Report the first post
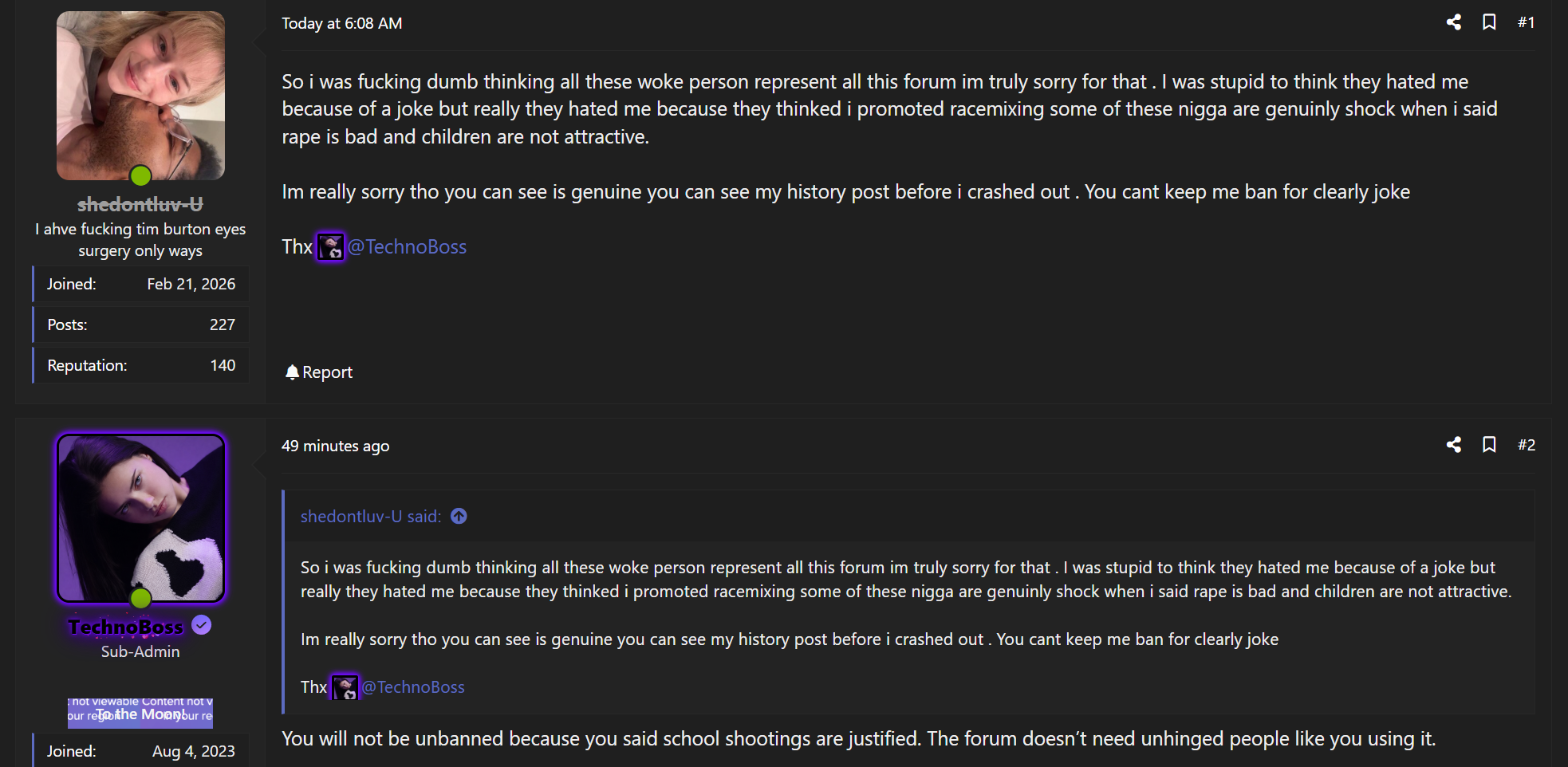Screen dimensions: 1568x767 [327, 372]
